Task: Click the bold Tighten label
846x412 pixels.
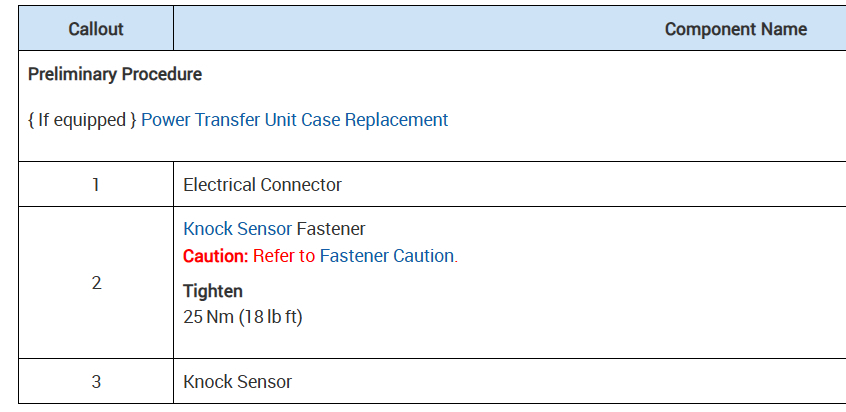Action: [x=213, y=292]
